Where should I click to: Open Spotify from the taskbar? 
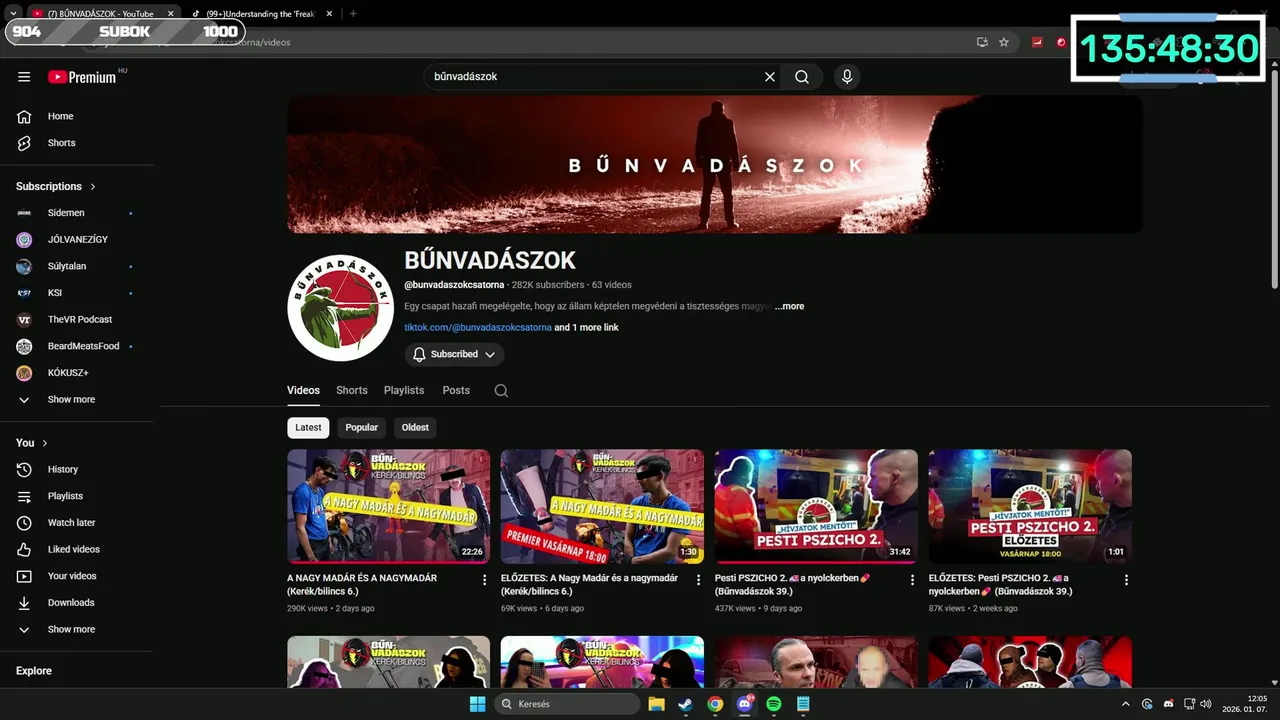[773, 704]
